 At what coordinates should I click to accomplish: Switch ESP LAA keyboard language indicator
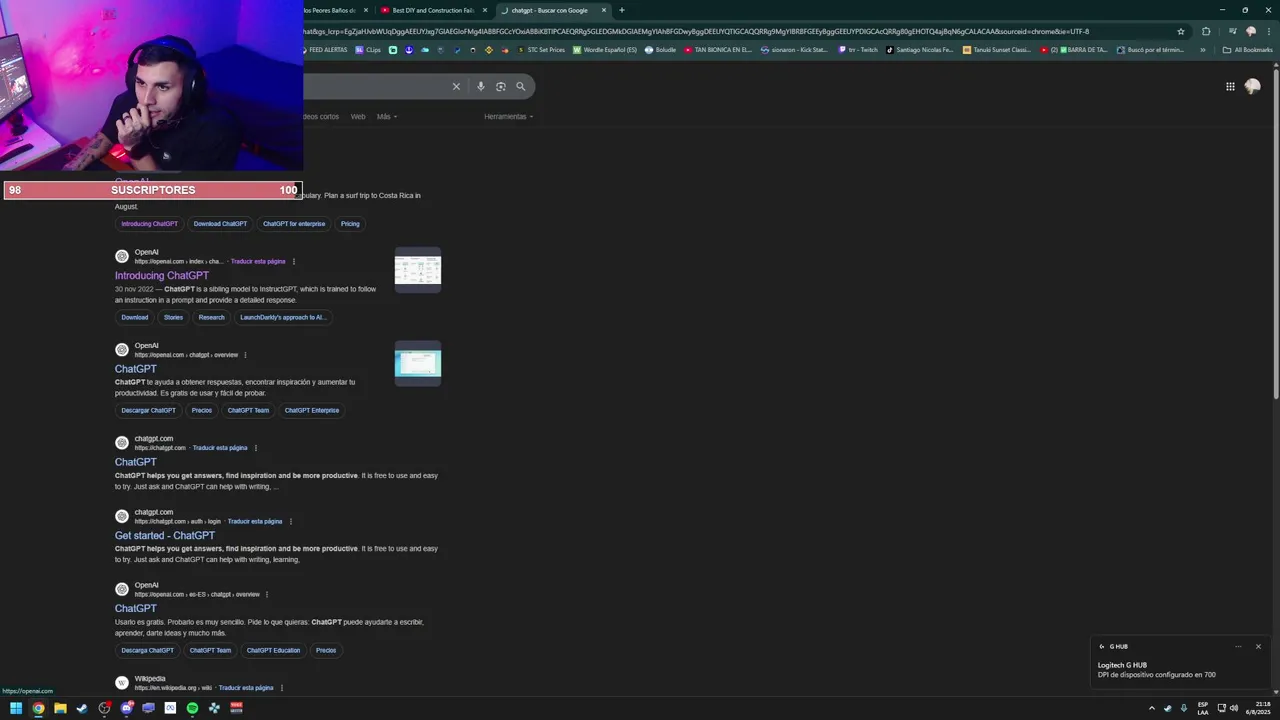(x=1203, y=708)
